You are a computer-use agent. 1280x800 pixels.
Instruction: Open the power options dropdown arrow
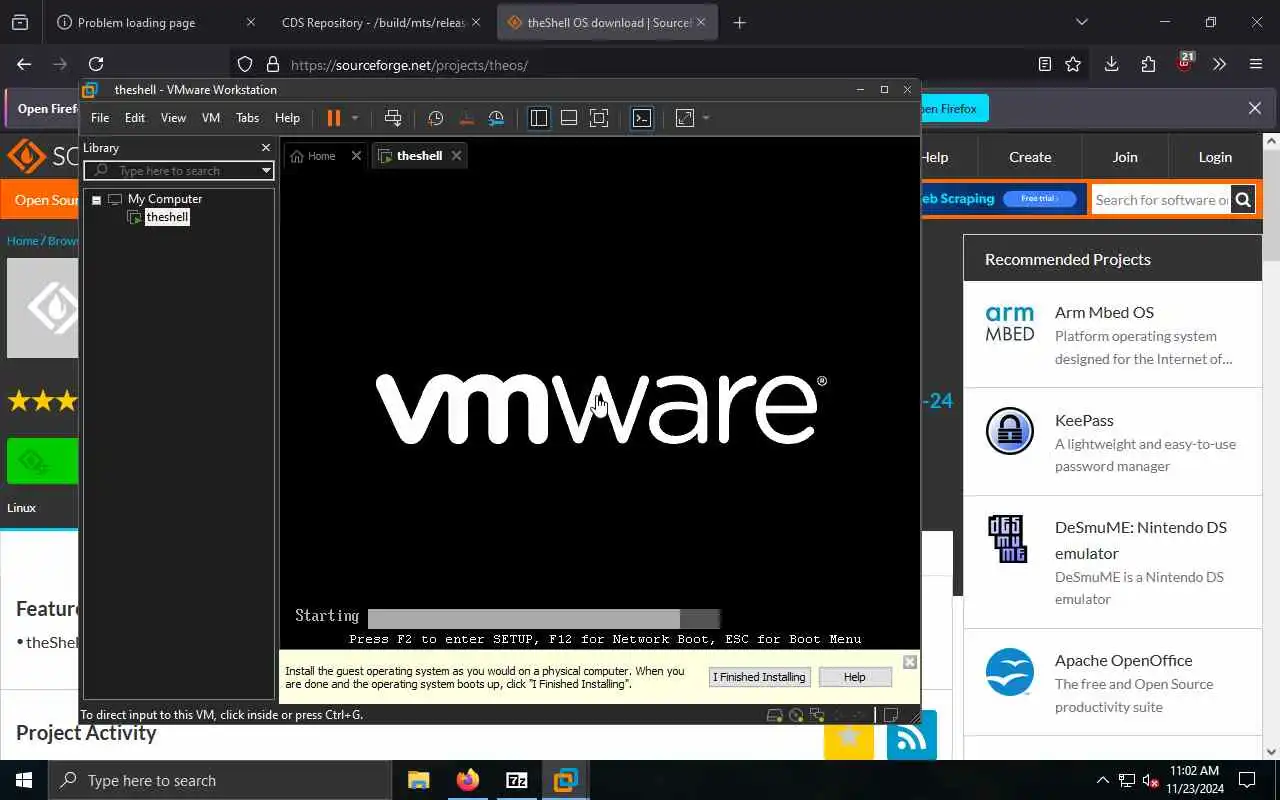click(354, 118)
